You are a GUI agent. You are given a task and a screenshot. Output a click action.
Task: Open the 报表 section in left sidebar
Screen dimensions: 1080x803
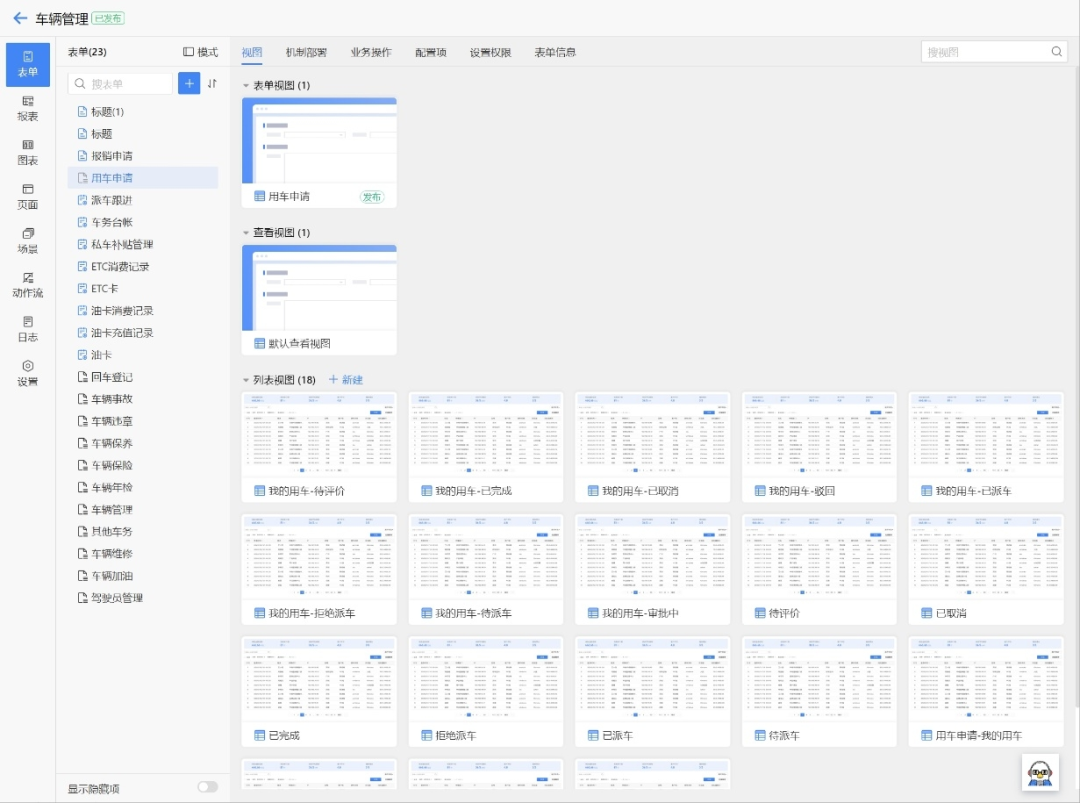coord(28,109)
